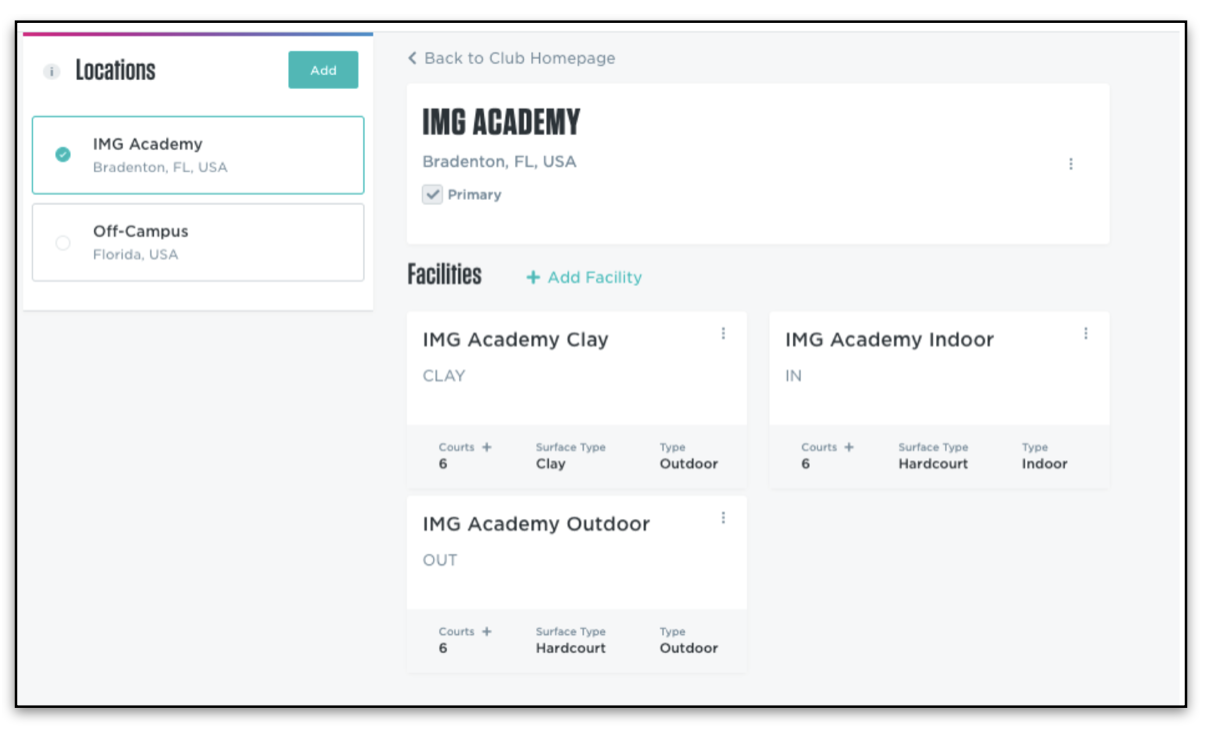Click Indoor type value on Indoor facility
Image resolution: width=1208 pixels, height=736 pixels.
(1045, 464)
